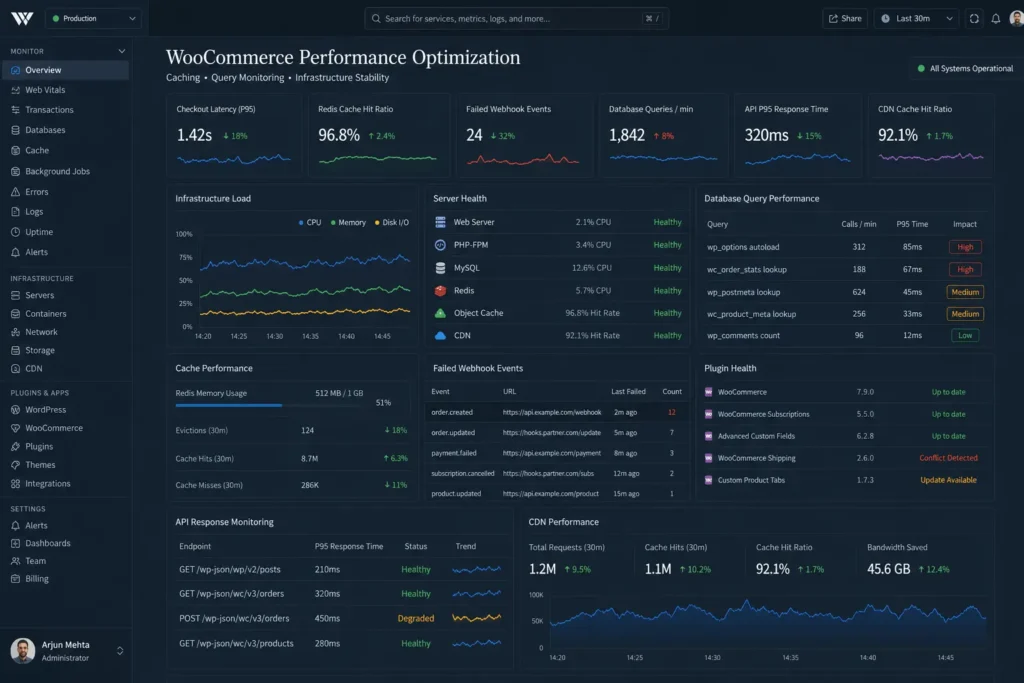The image size is (1024, 683).
Task: Click the Monitor Alerts bell icon
Action: tap(15, 252)
